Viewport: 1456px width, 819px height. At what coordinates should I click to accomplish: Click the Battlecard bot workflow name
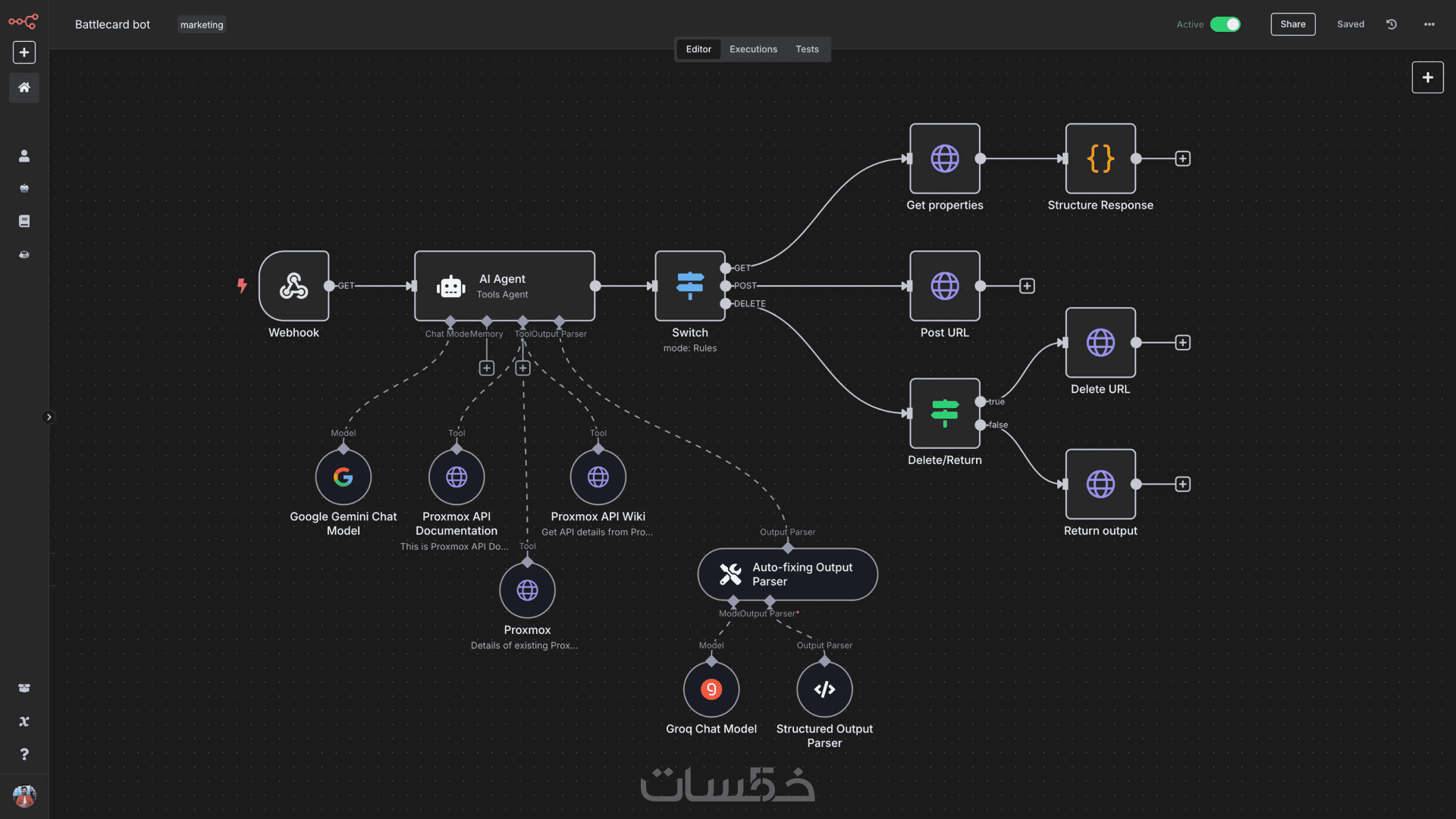click(x=112, y=24)
